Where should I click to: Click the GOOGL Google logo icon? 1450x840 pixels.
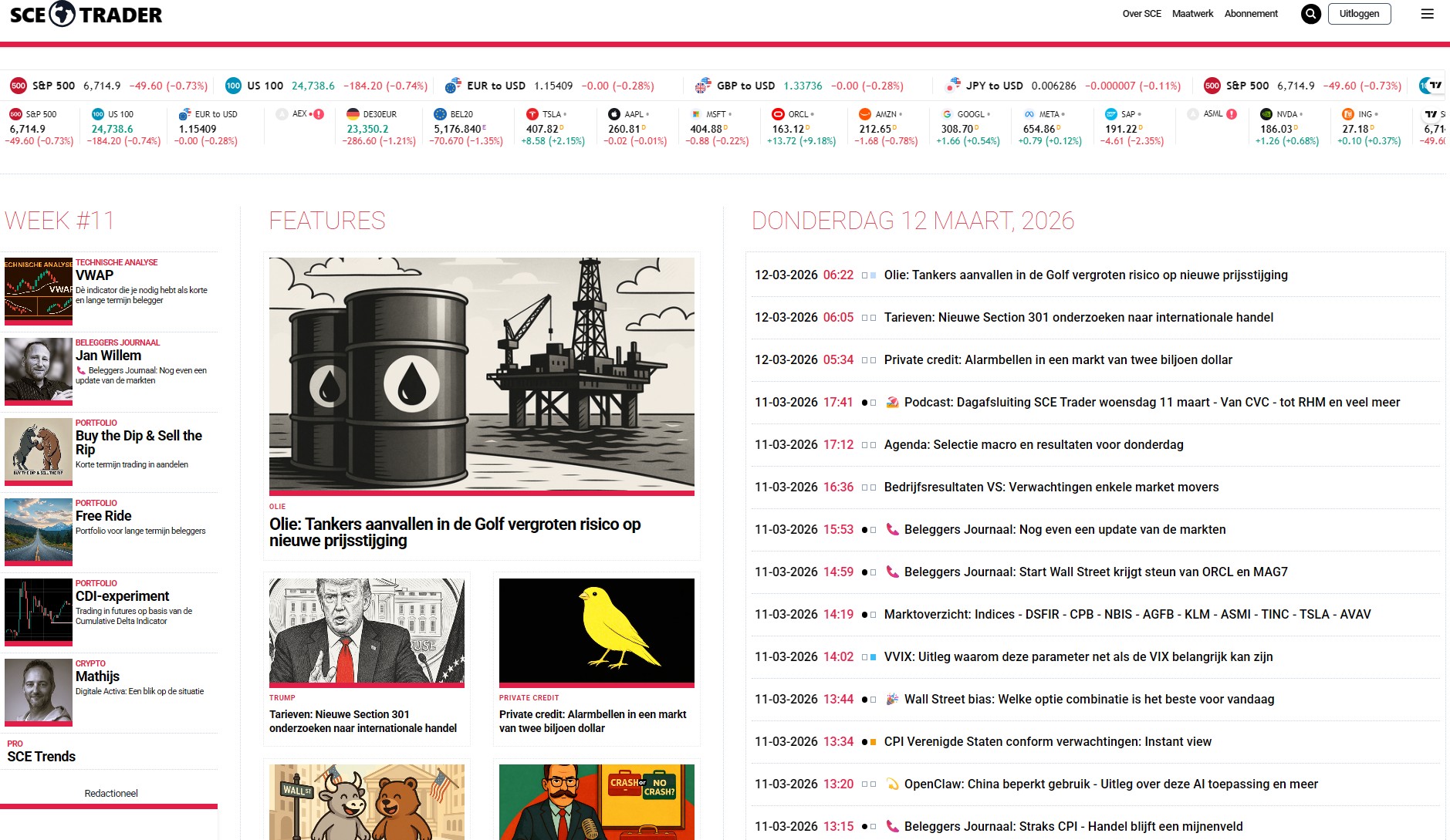(x=947, y=114)
